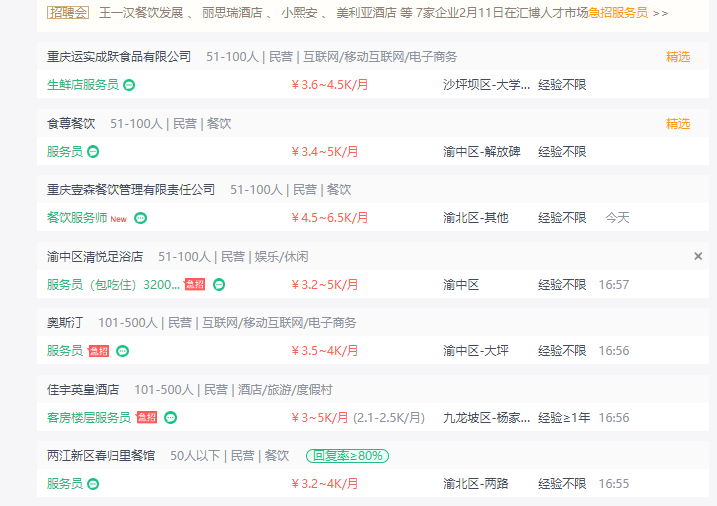Image resolution: width=717 pixels, height=506 pixels.
Task: Open 王一汉餐饮发展 in banner
Action: click(141, 13)
